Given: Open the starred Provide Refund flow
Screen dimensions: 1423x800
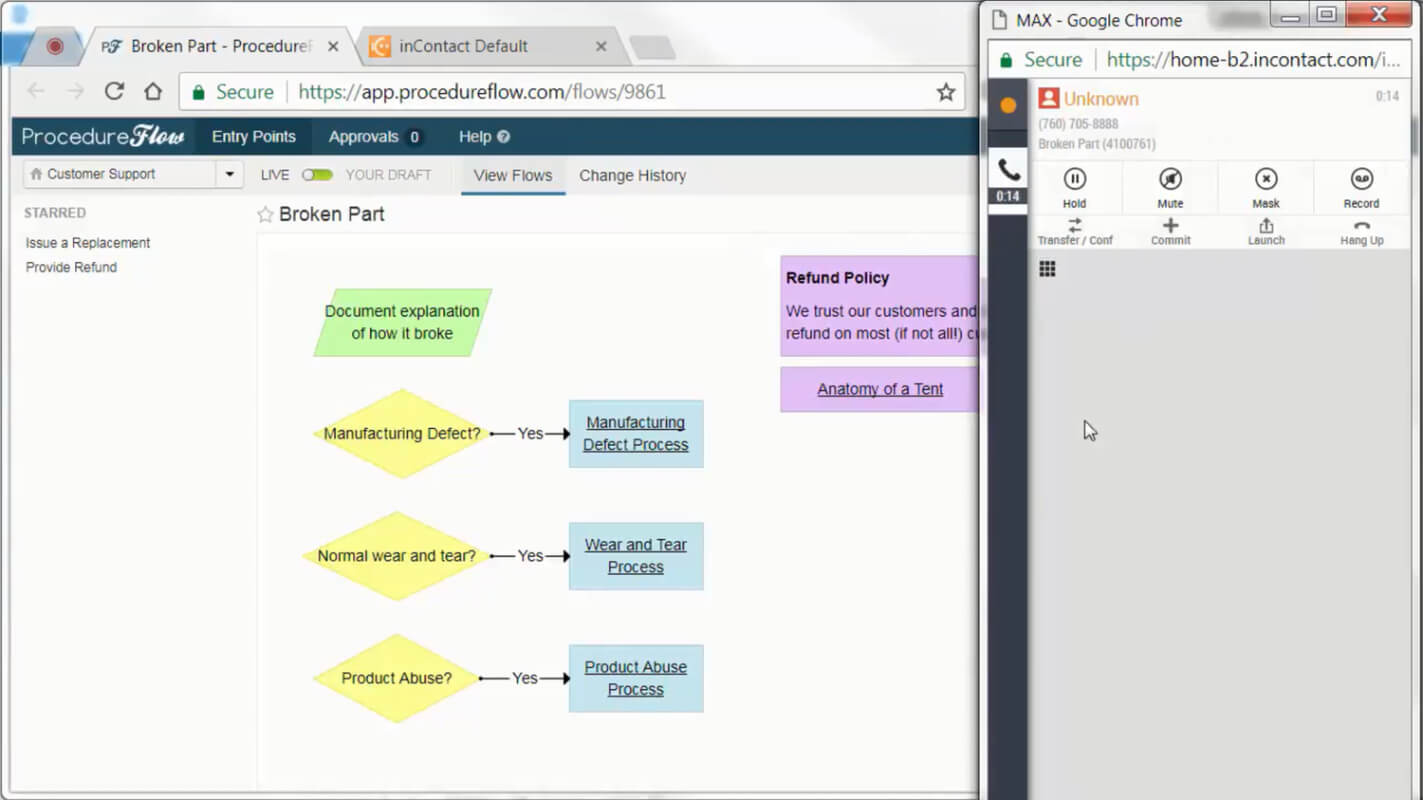Looking at the screenshot, I should tap(71, 267).
